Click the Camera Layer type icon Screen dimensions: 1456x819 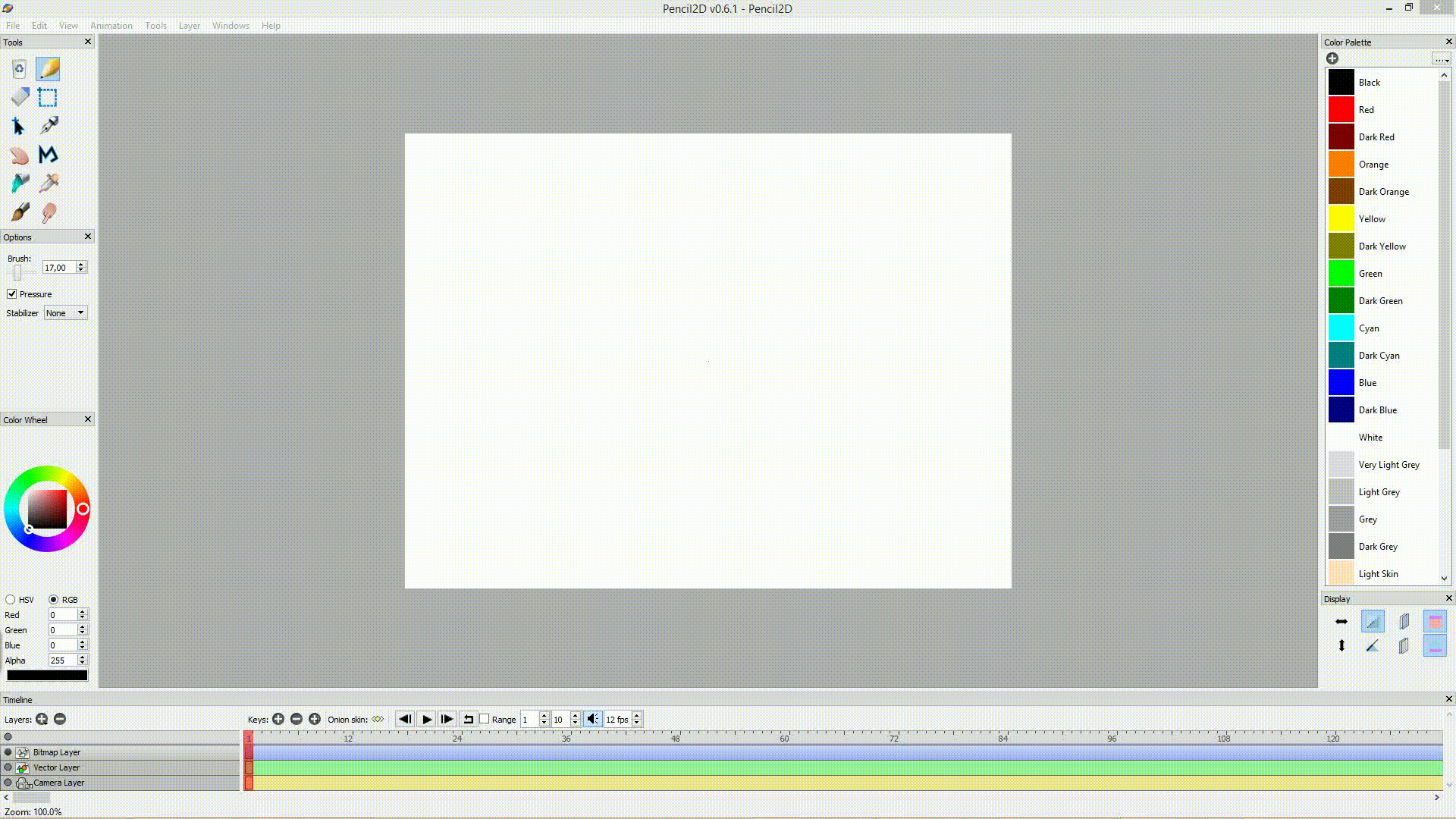24,783
